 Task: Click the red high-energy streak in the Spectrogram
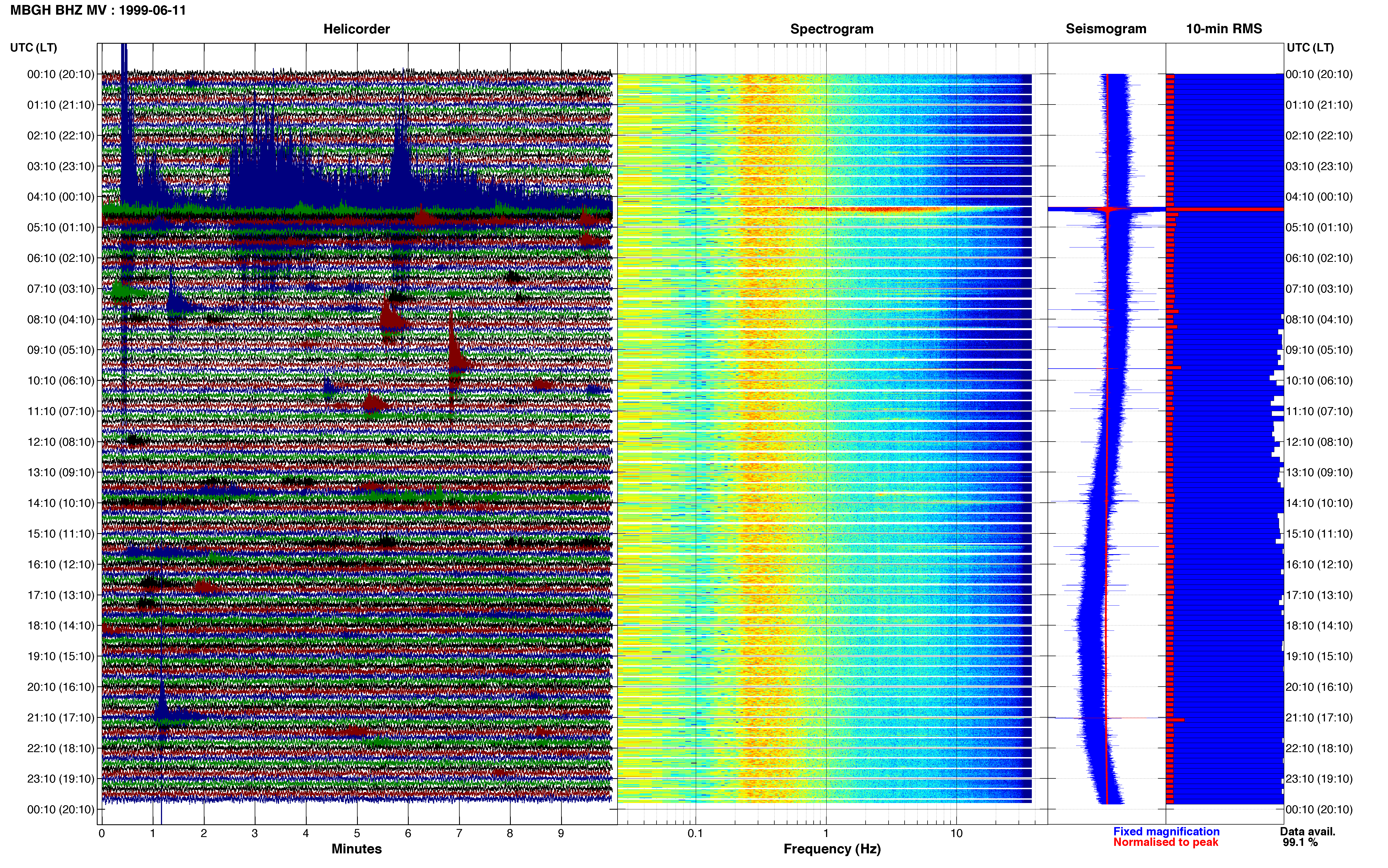tap(873, 209)
